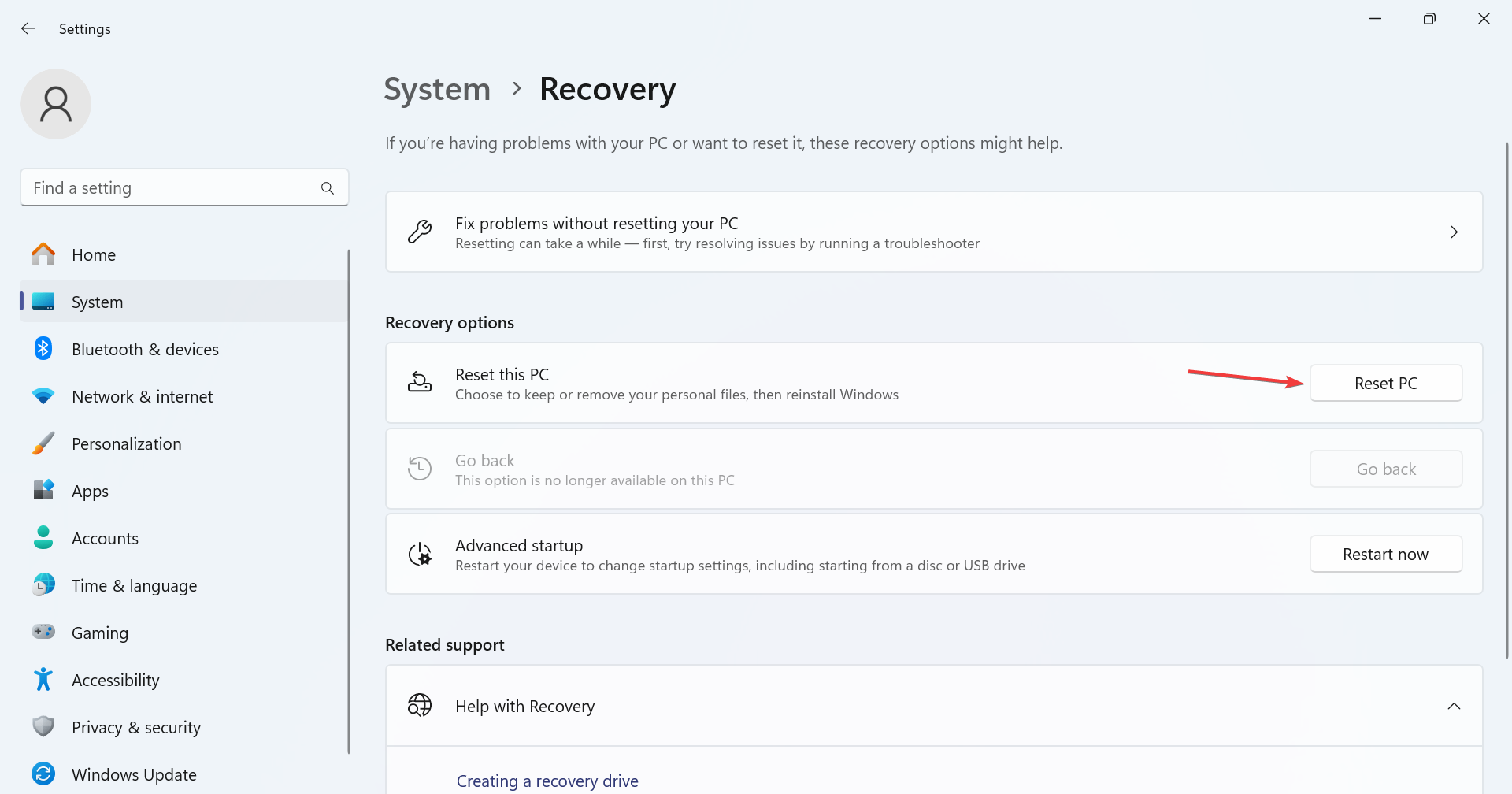Click the Restart now button
The height and width of the screenshot is (794, 1512).
tap(1385, 555)
